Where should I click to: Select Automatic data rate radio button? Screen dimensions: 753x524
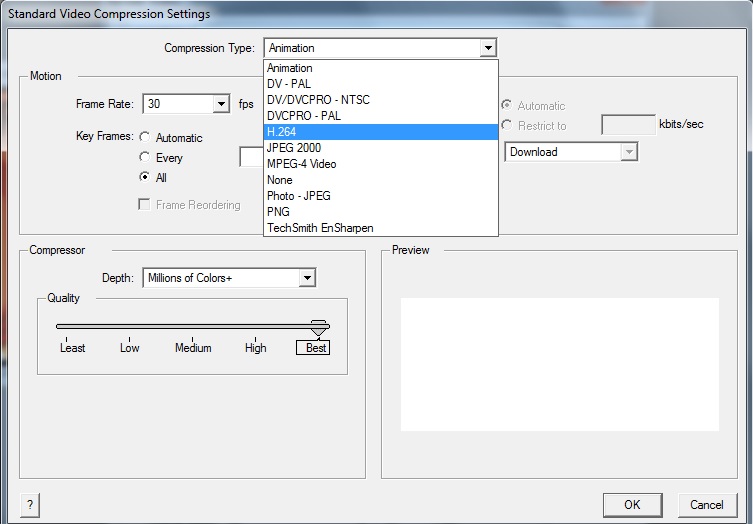click(507, 105)
